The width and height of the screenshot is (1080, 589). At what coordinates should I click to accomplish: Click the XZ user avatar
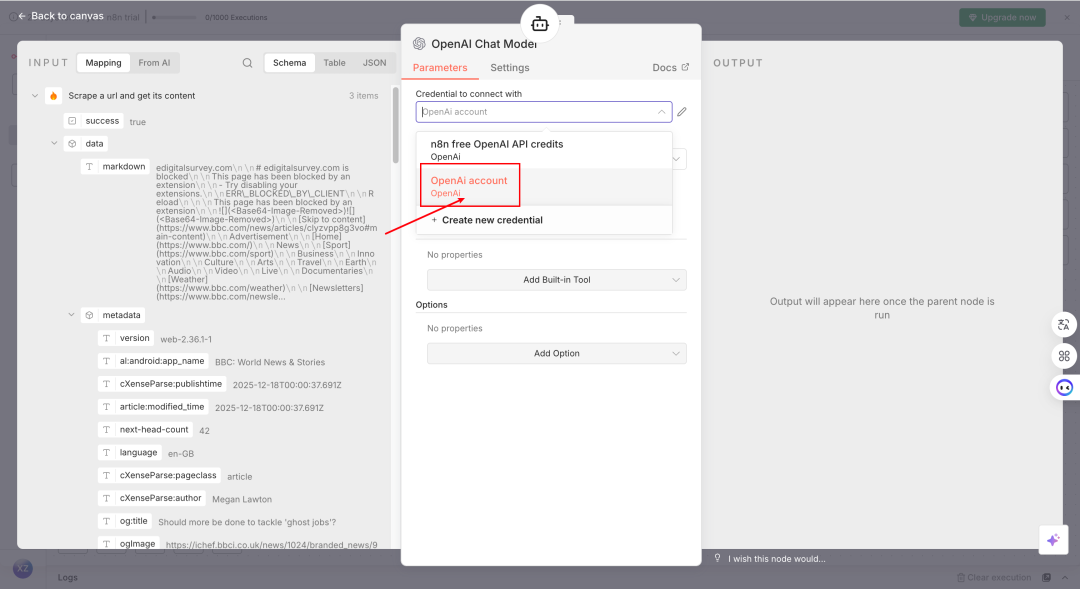click(x=23, y=568)
